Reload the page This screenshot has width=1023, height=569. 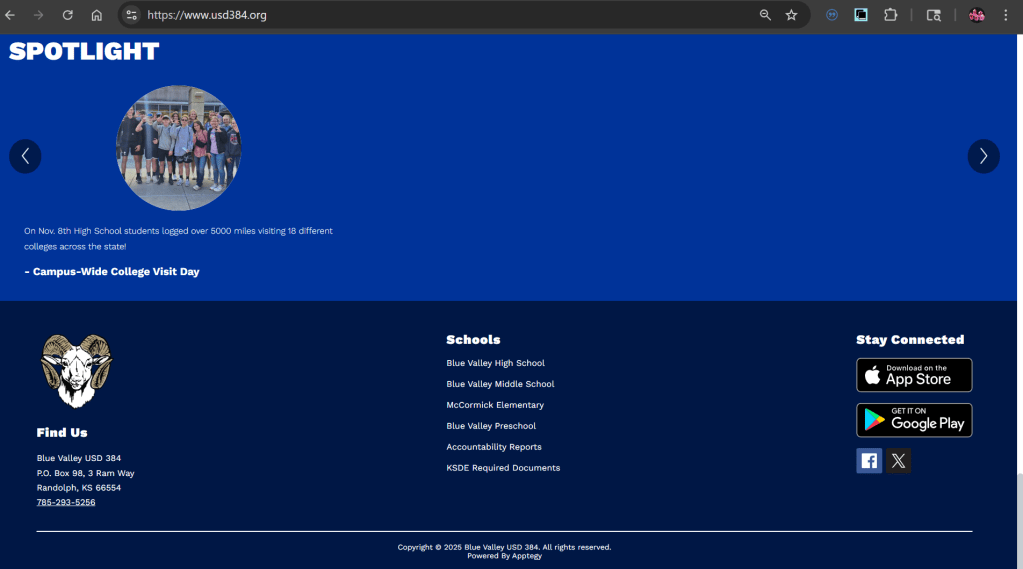click(x=68, y=15)
